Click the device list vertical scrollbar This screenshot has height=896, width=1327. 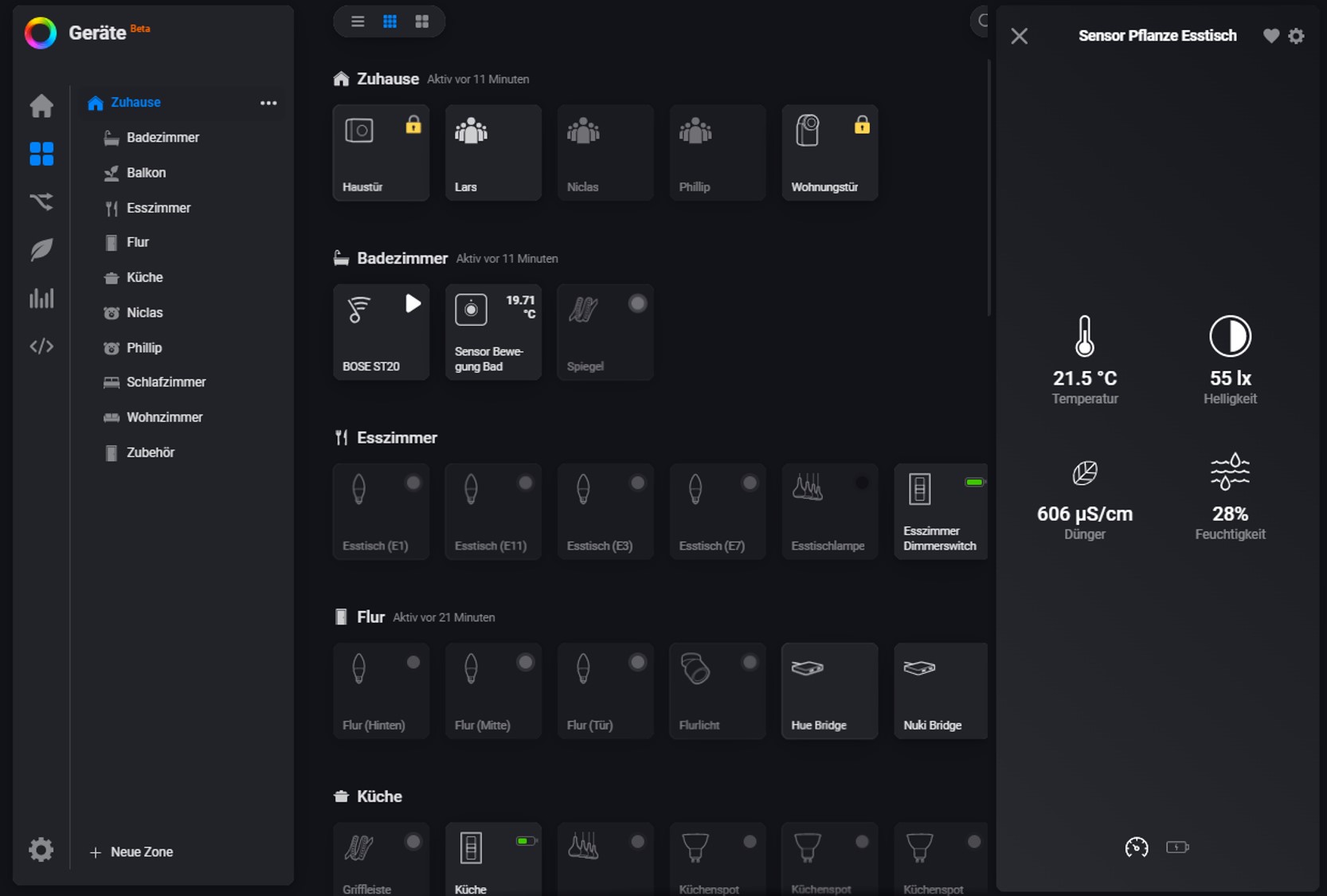click(x=988, y=187)
